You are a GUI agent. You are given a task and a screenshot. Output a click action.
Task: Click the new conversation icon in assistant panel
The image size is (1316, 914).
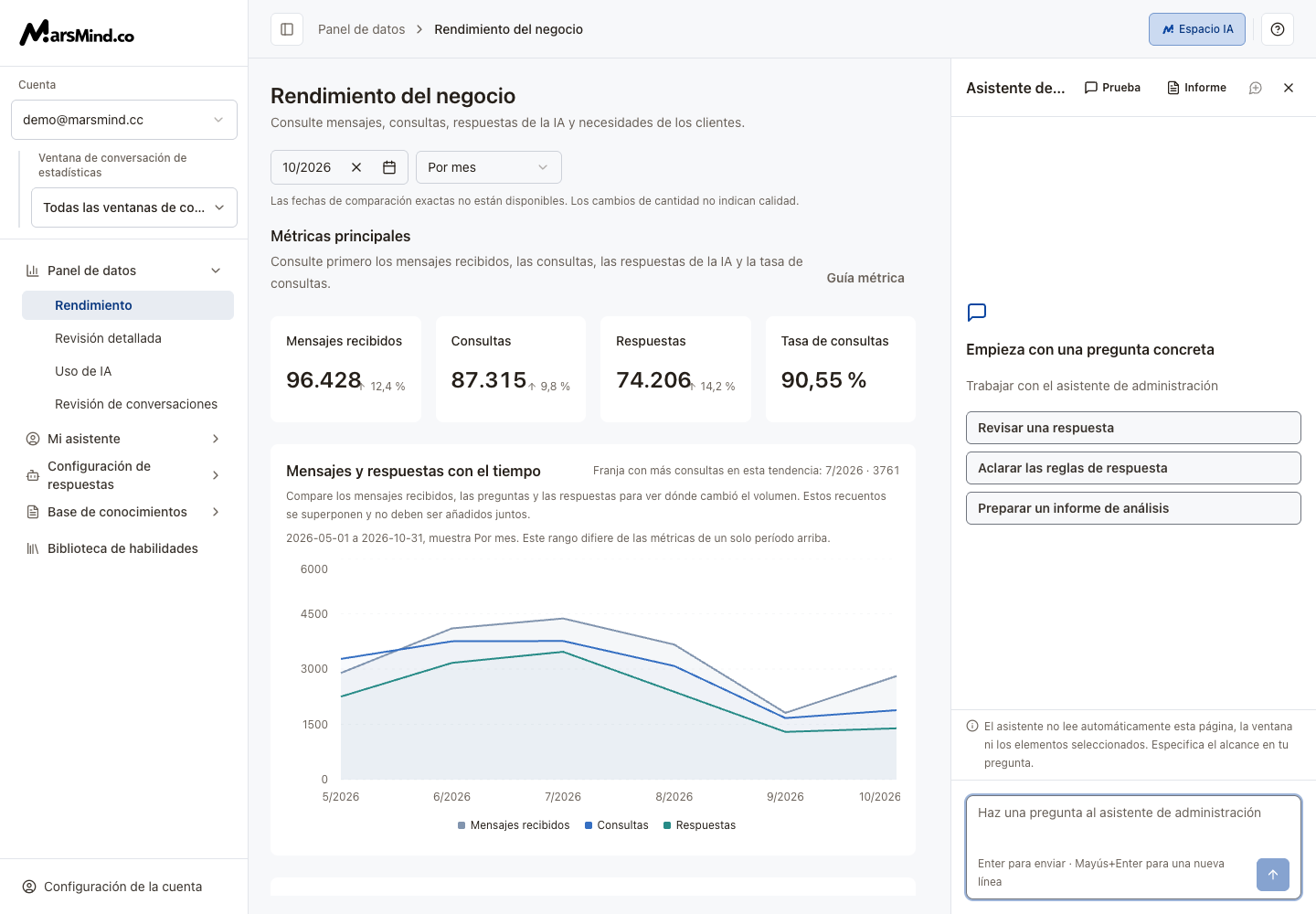(x=1256, y=88)
